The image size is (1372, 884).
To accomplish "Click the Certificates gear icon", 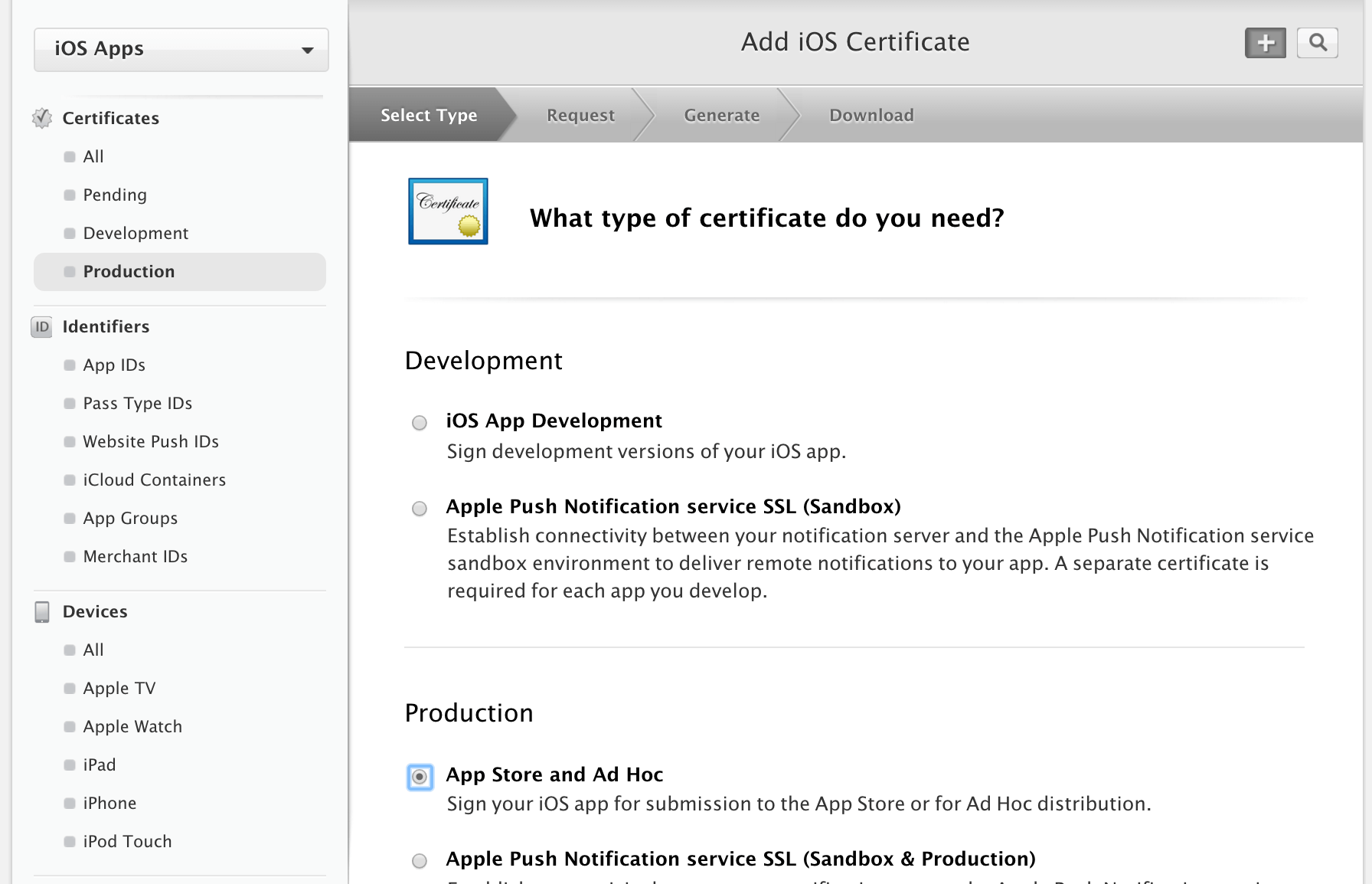I will coord(42,118).
